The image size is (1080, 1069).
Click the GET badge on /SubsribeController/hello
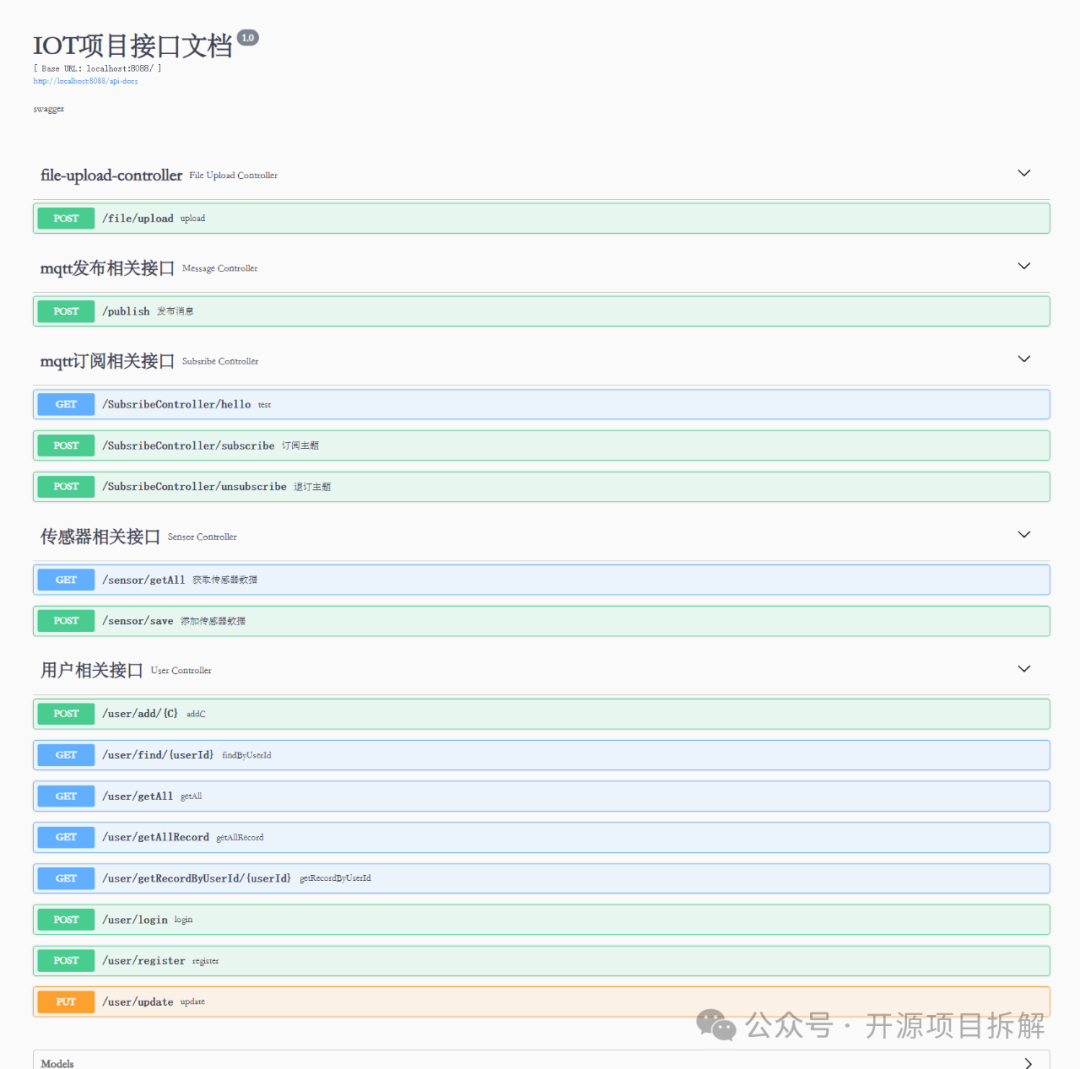(x=64, y=404)
